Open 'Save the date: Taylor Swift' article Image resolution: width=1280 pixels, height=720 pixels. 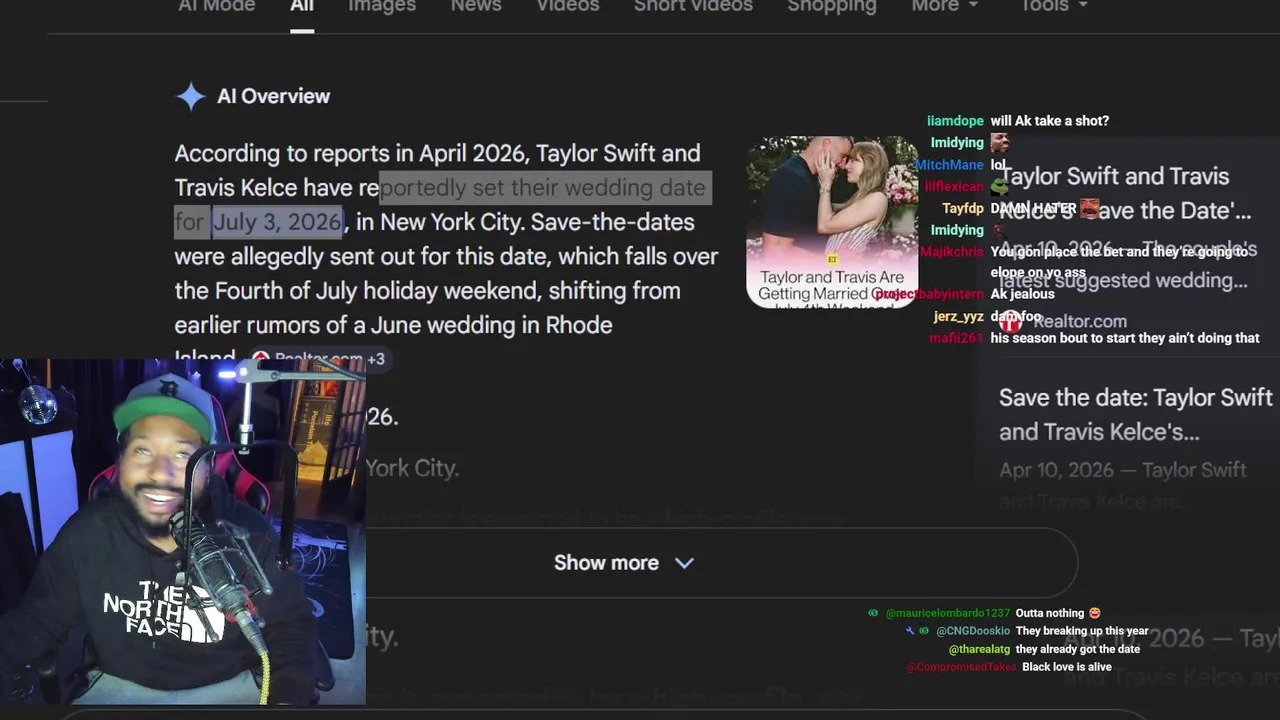pyautogui.click(x=1135, y=415)
